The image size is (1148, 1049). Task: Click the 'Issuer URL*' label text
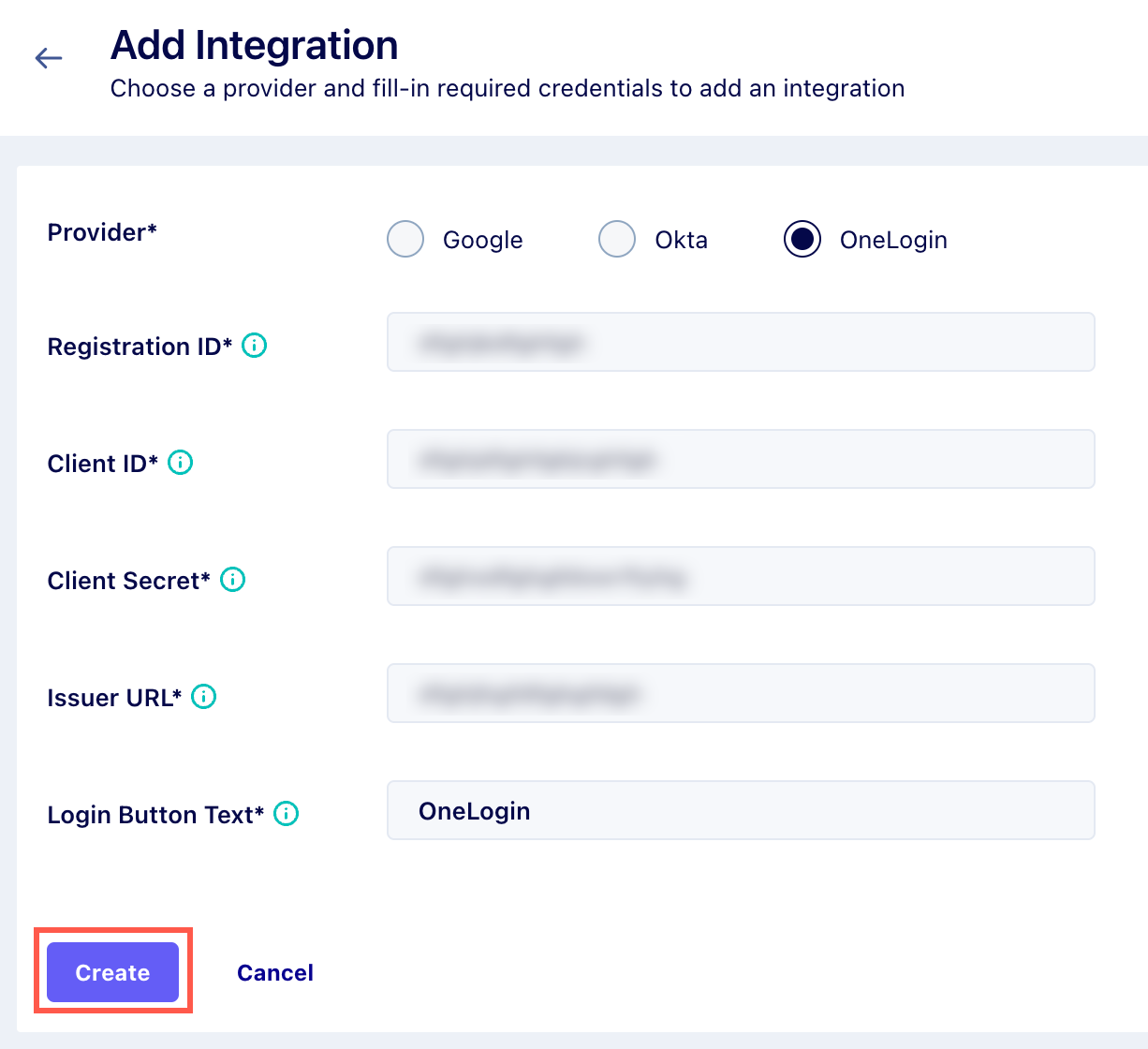click(114, 698)
